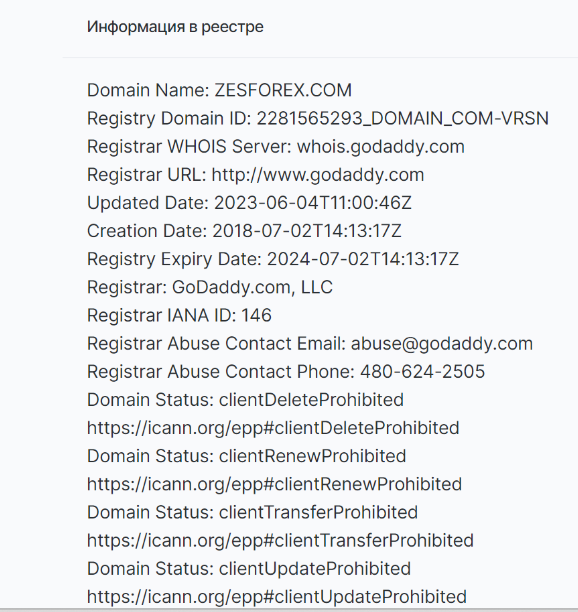
Task: Open the icann.org/epp#clientRenewProhibited link
Action: (x=274, y=484)
